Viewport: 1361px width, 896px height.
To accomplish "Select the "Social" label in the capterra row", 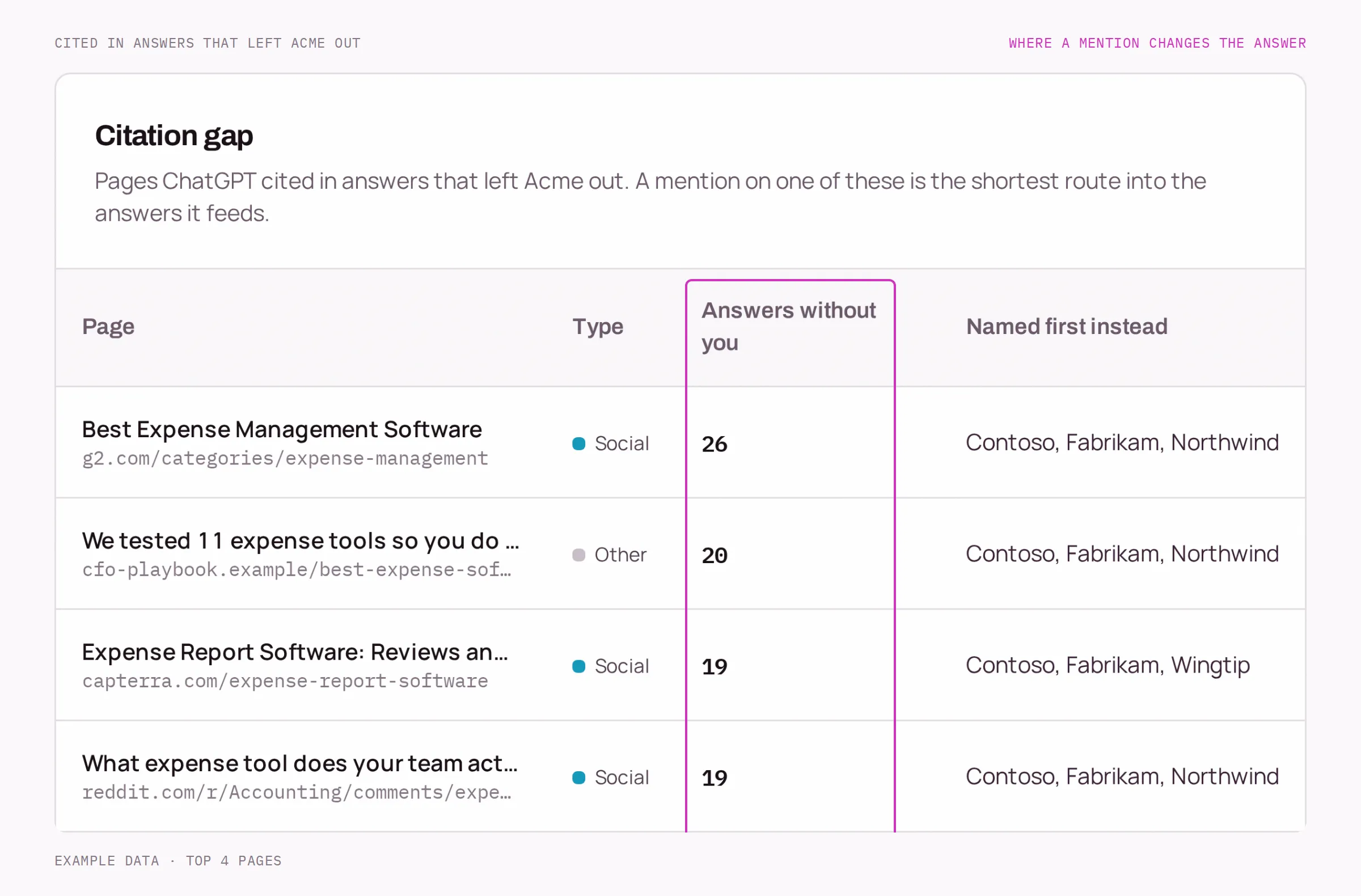I will tap(622, 667).
